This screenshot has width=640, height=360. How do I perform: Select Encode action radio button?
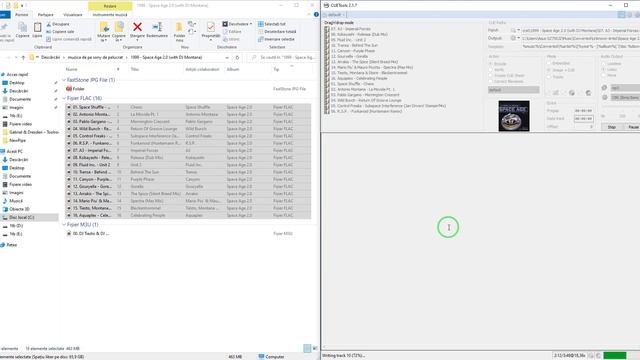(491, 64)
